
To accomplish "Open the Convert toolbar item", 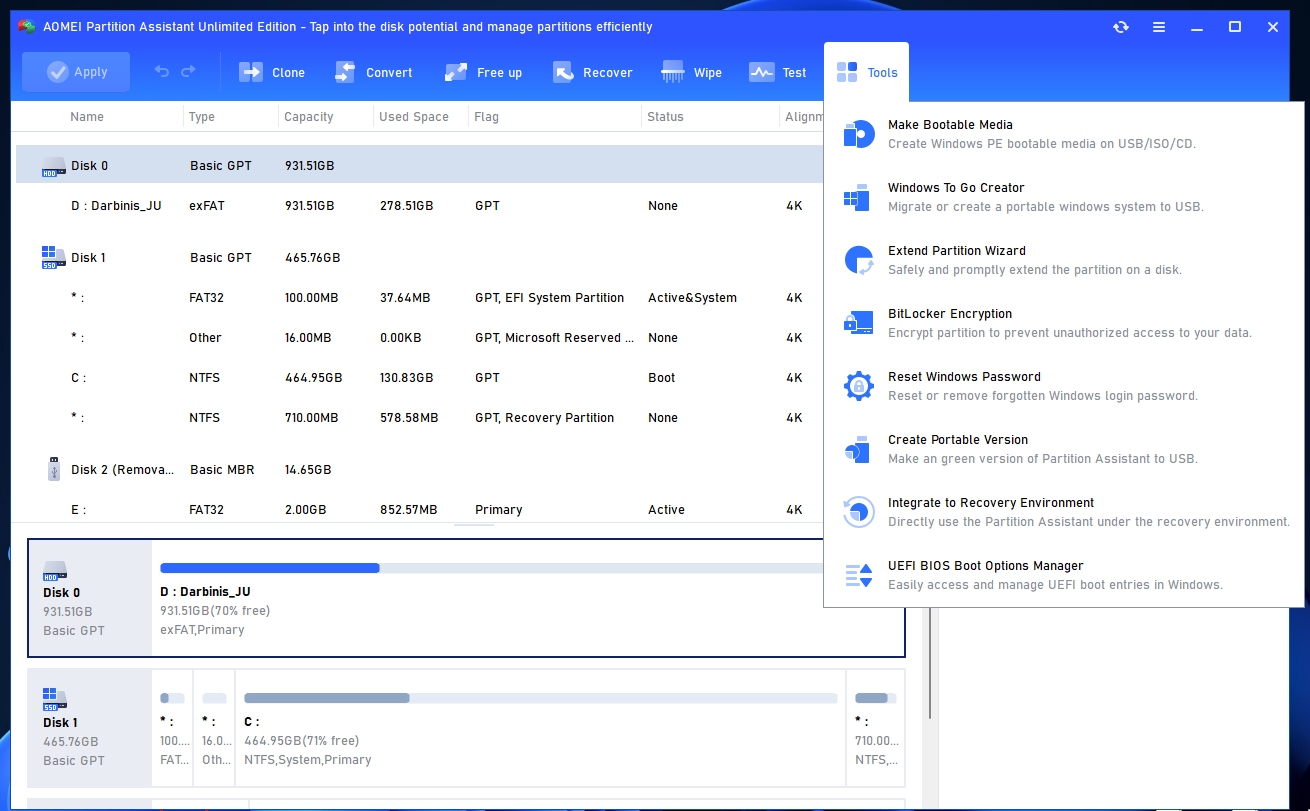I will (x=373, y=72).
